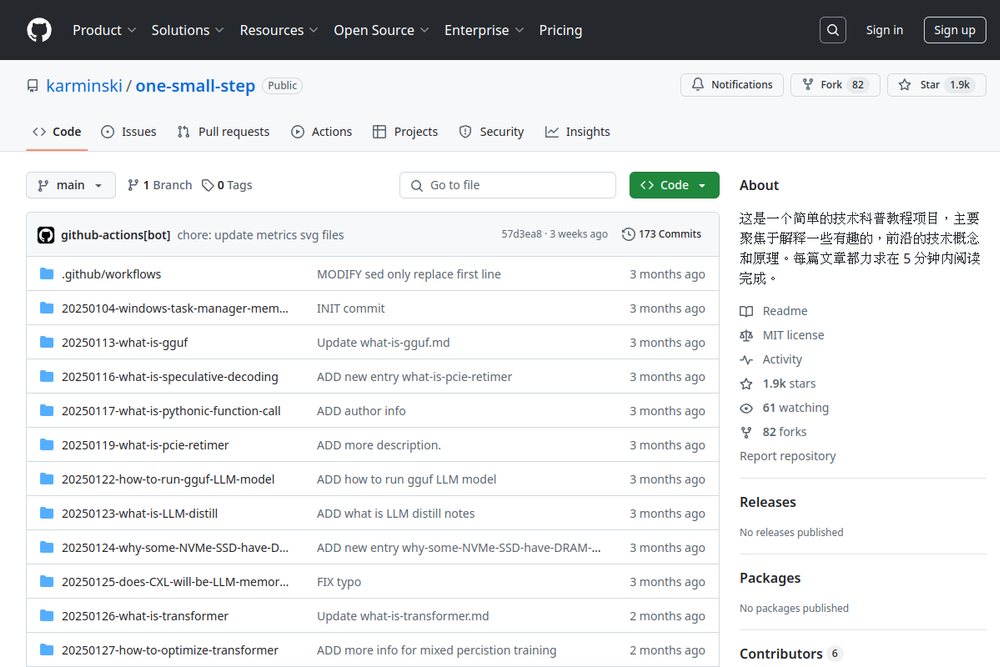Star the repository with Star button
Image resolution: width=1000 pixels, height=667 pixels.
pos(936,85)
